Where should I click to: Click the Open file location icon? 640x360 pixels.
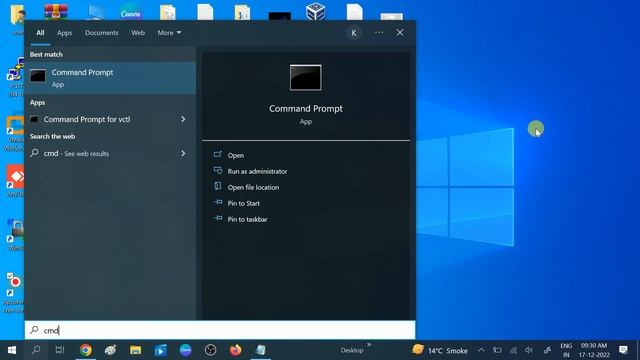point(218,186)
